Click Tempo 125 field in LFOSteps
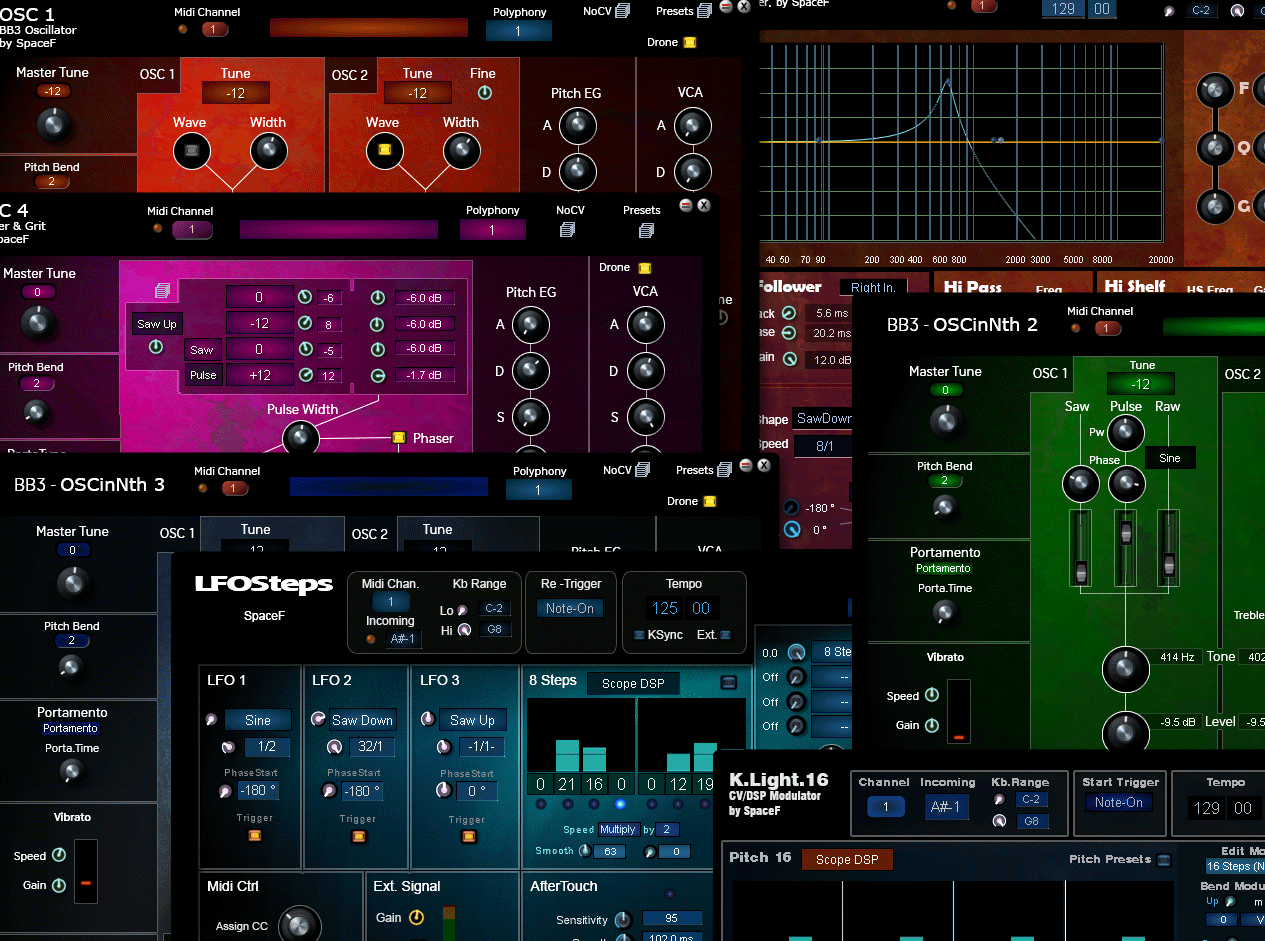 pyautogui.click(x=665, y=608)
